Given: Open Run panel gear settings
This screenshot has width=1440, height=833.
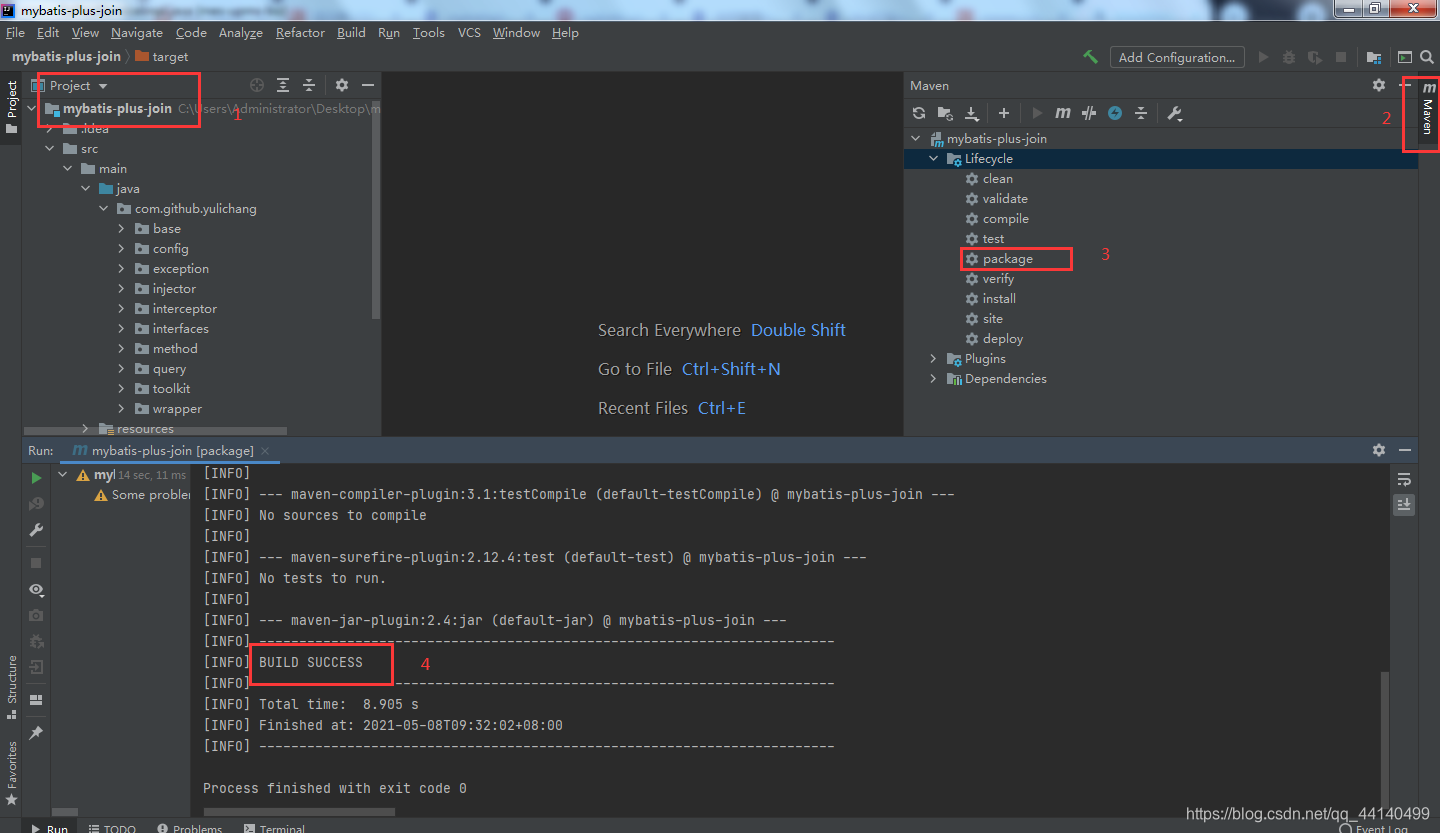Looking at the screenshot, I should point(1379,450).
